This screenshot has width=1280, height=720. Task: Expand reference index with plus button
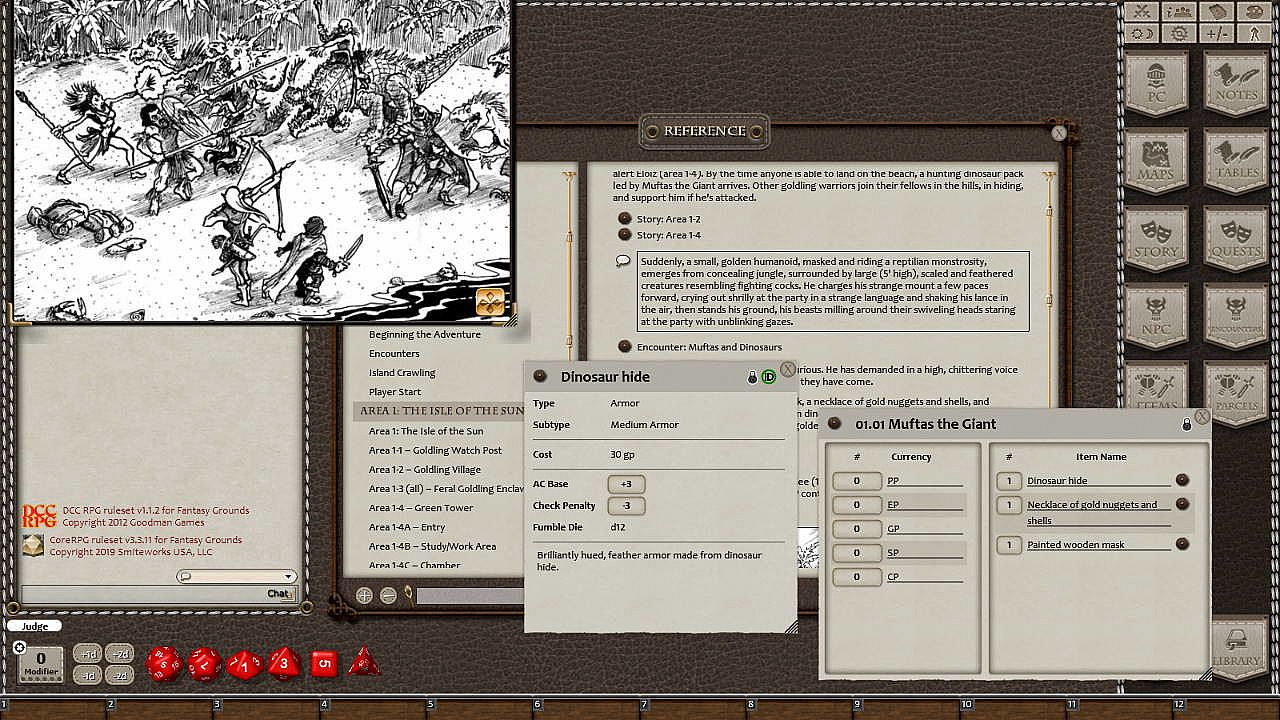click(364, 595)
